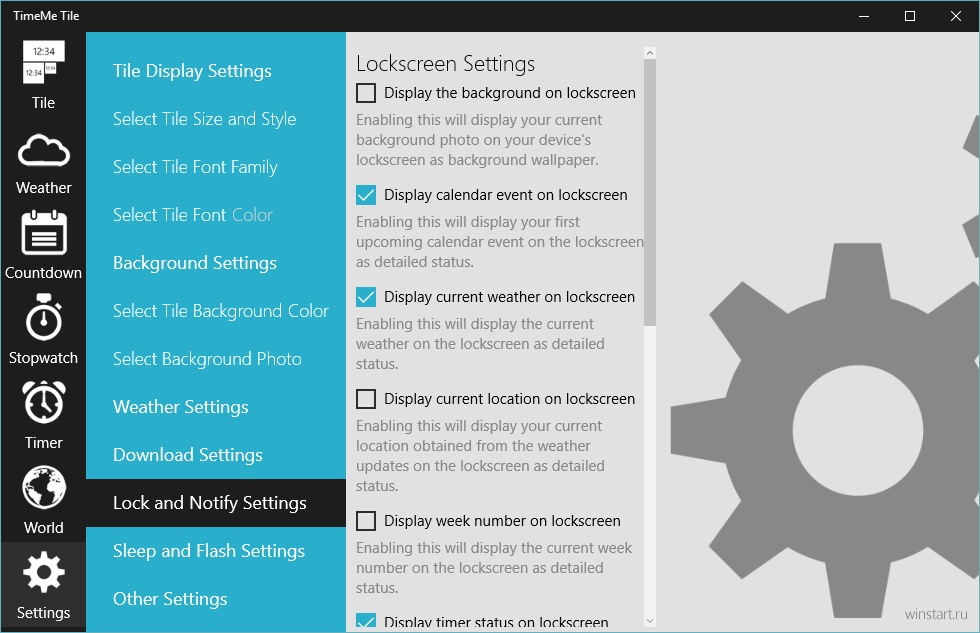Tick the Display week number checkbox

click(x=366, y=521)
